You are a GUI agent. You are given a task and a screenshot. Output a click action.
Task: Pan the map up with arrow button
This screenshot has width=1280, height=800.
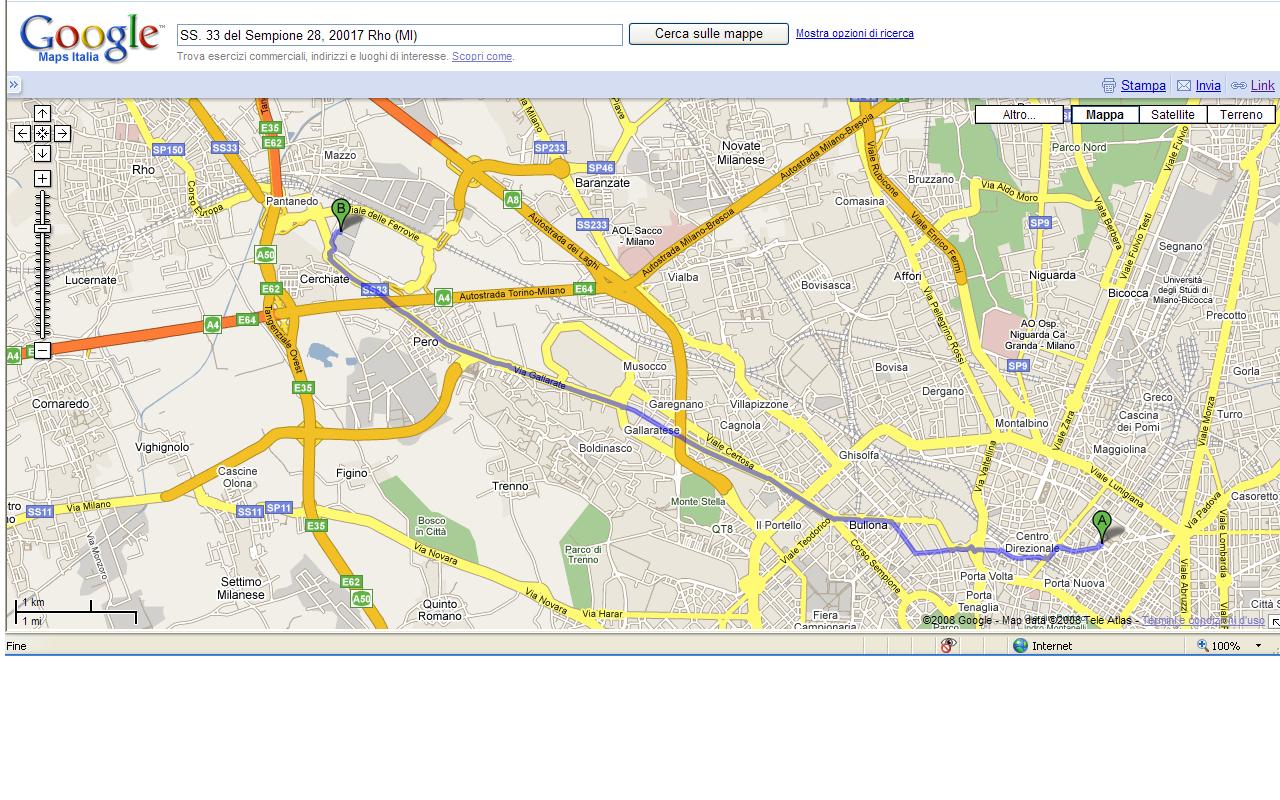pos(42,114)
